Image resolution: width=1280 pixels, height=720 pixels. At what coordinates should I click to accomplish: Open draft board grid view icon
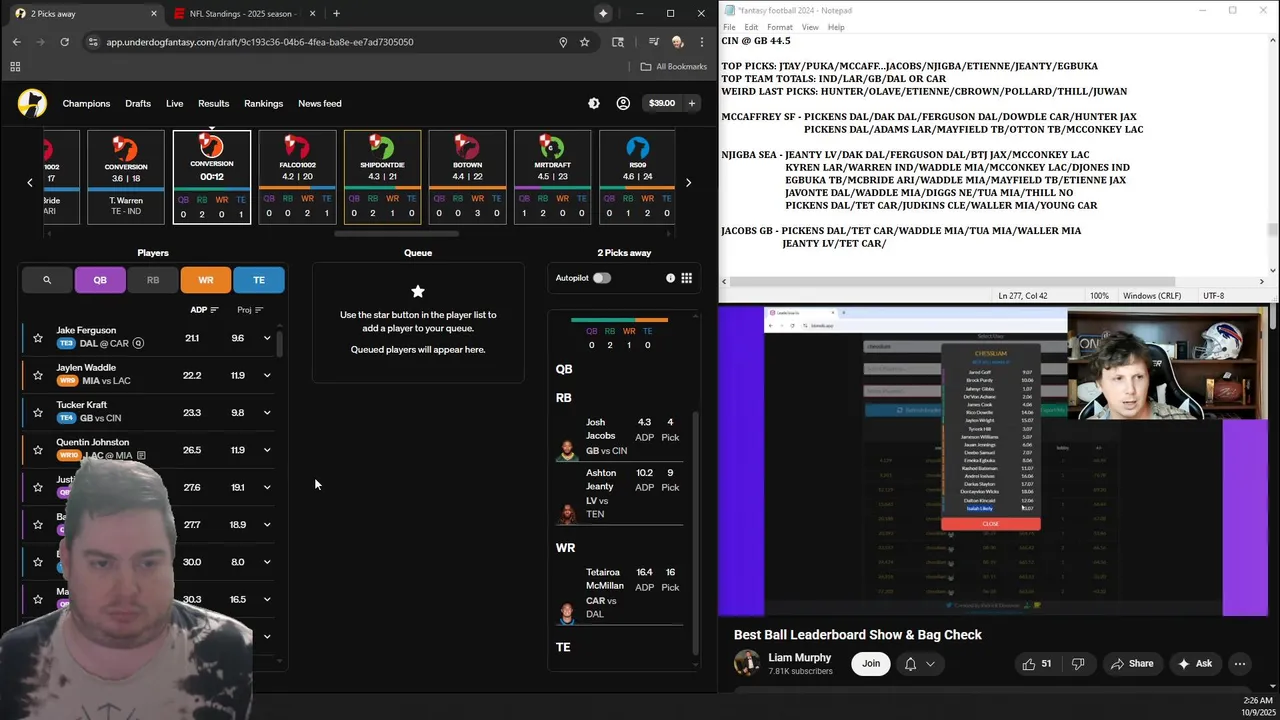pyautogui.click(x=686, y=278)
